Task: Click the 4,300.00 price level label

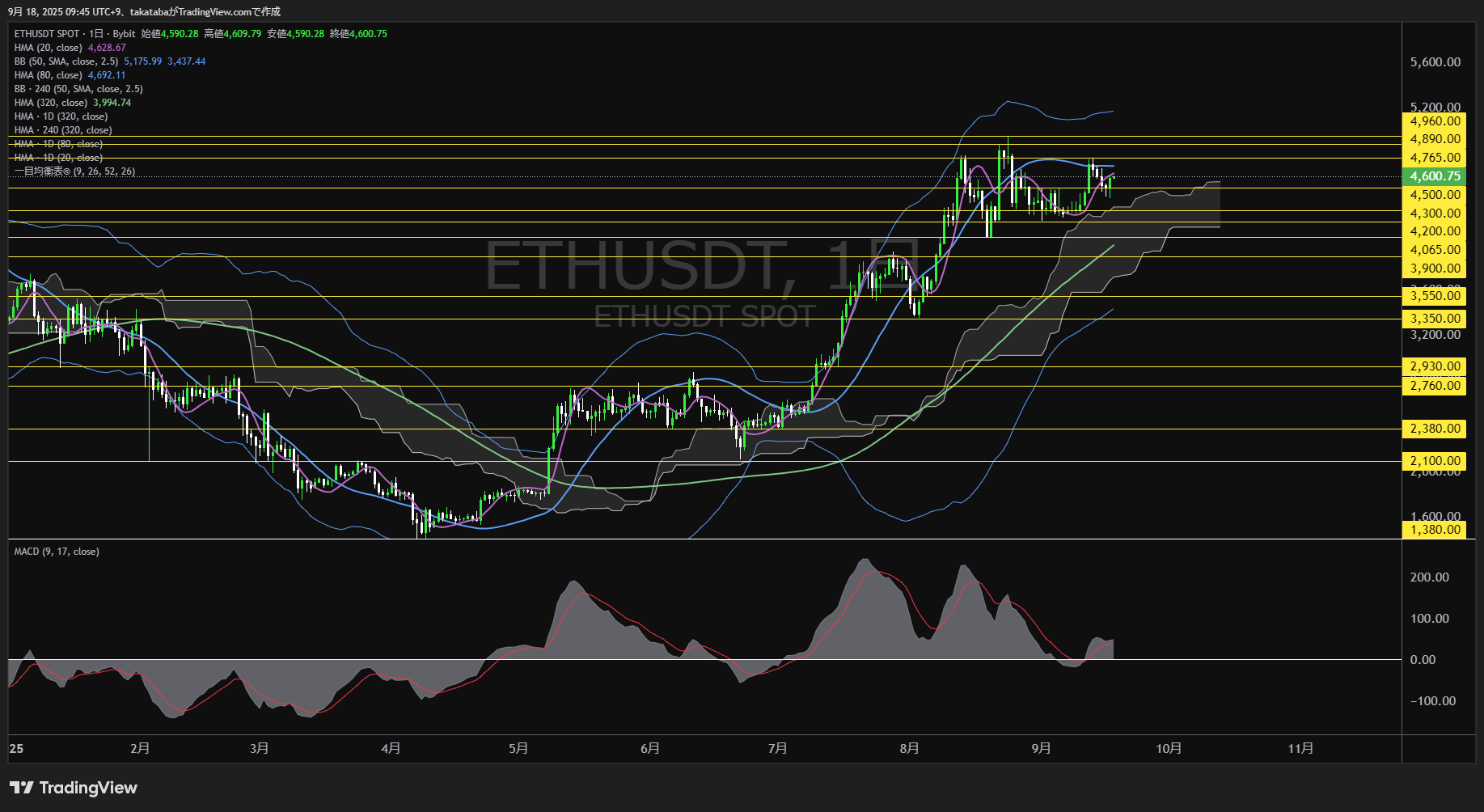Action: coord(1434,214)
